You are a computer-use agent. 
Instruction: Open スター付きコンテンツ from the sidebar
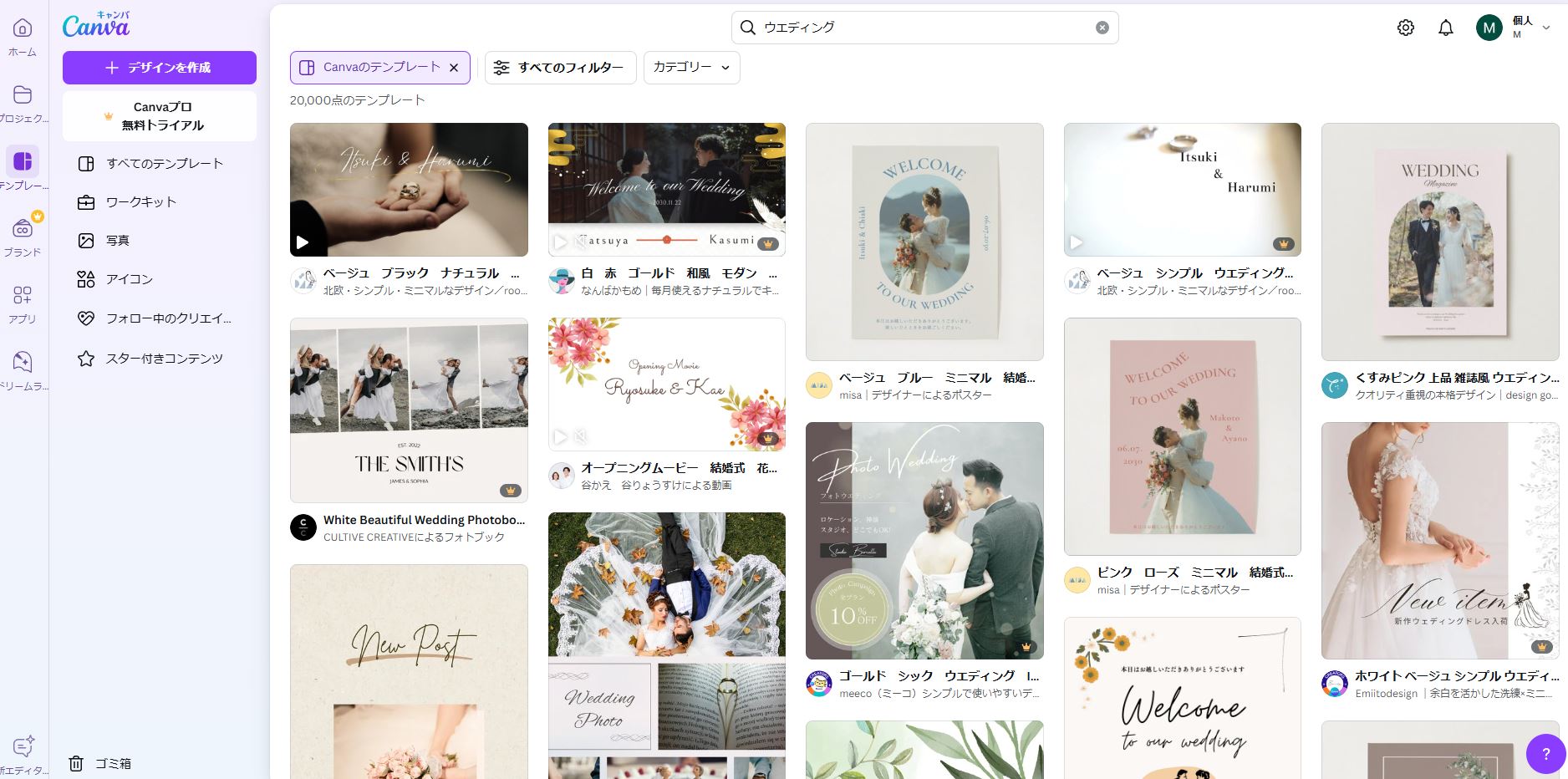pos(165,358)
